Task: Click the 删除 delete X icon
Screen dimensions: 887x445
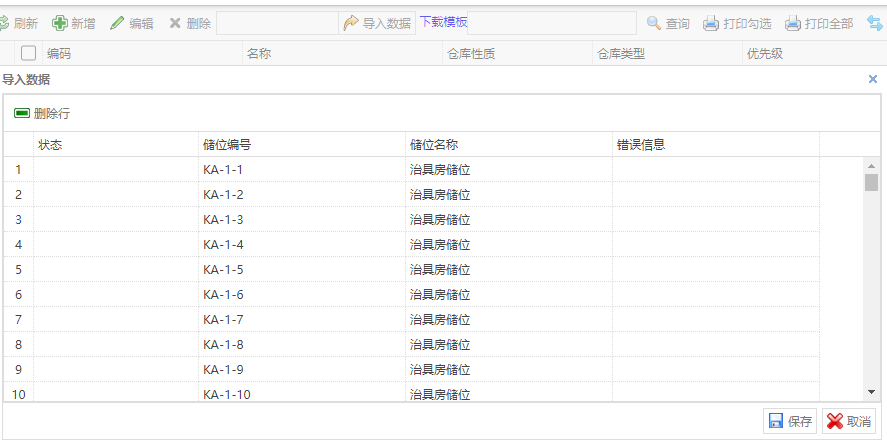Action: (x=176, y=23)
